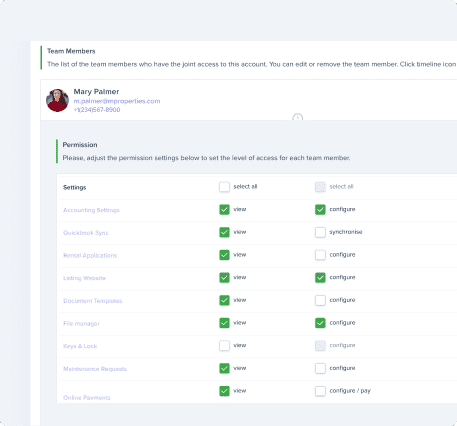
Task: Uncheck configure for Listing Website
Action: pyautogui.click(x=320, y=278)
